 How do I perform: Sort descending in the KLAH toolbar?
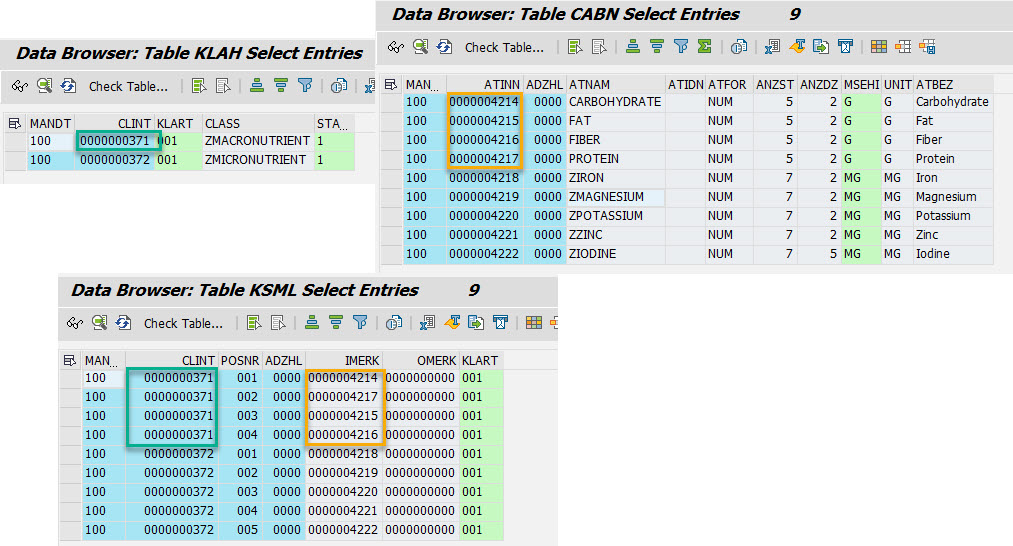[281, 85]
